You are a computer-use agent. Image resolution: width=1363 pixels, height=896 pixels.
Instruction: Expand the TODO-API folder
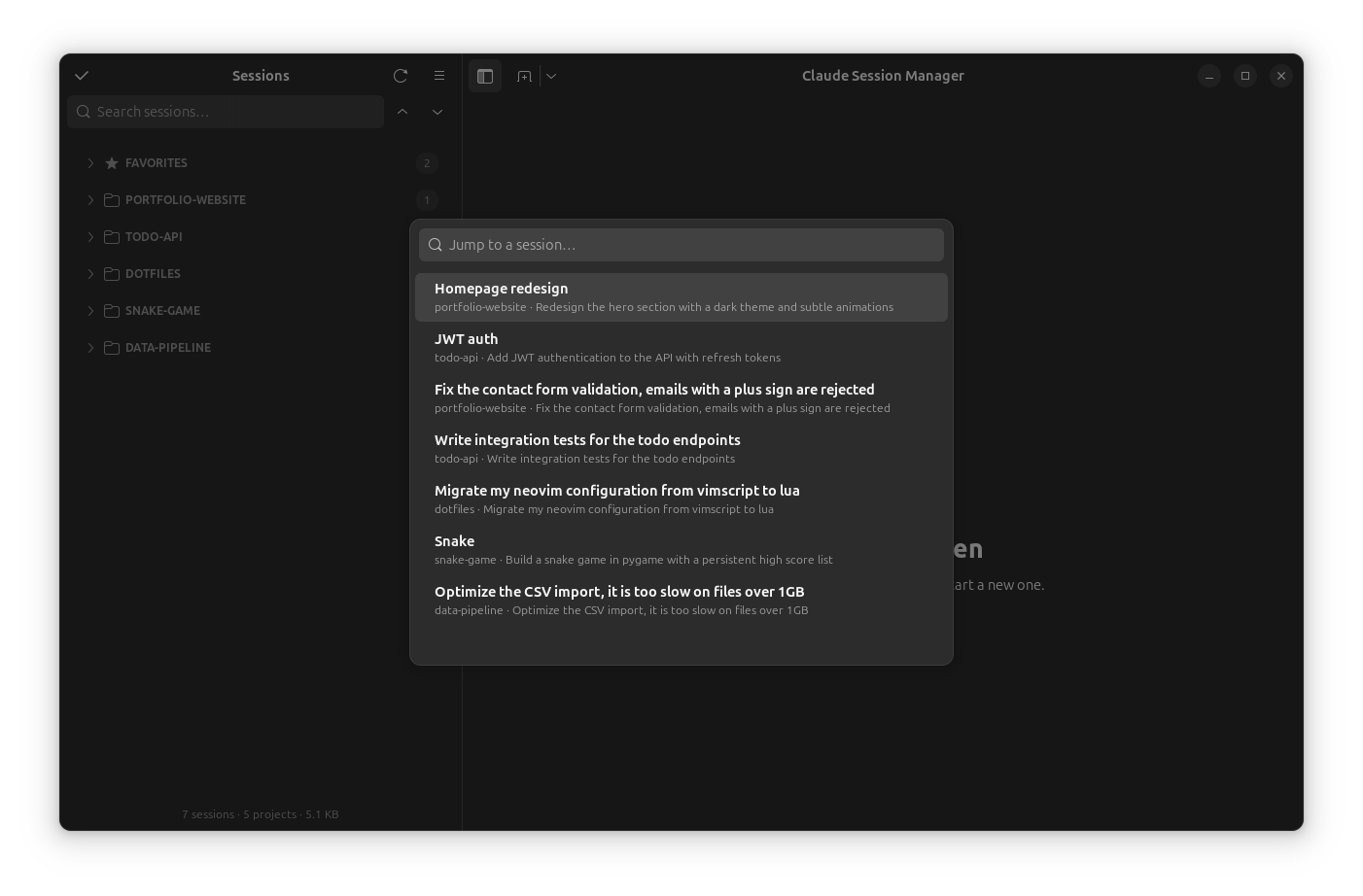point(90,237)
